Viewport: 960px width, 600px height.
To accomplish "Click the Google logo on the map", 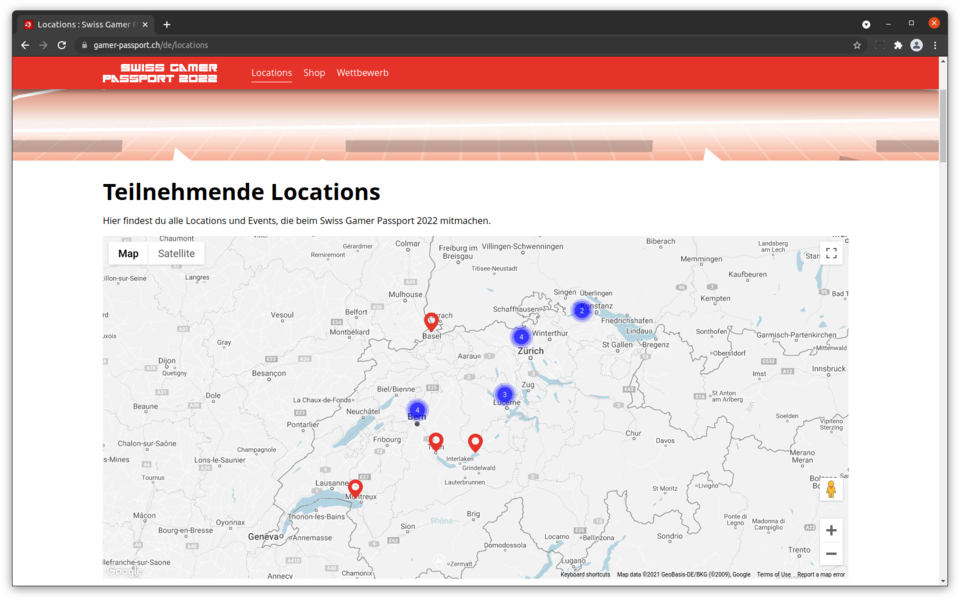I will coord(124,571).
